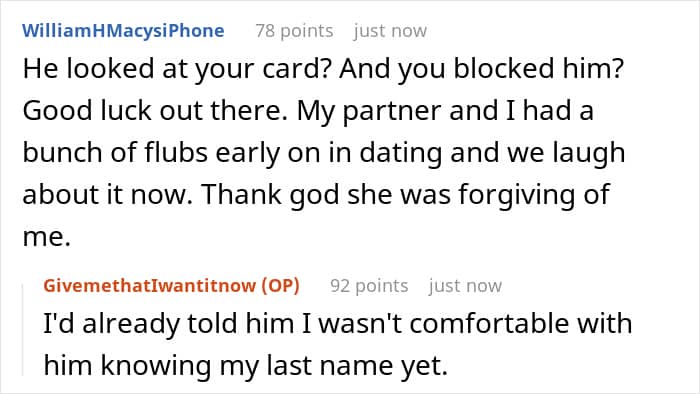700x394 pixels.
Task: Click the 78 points score
Action: tap(294, 31)
